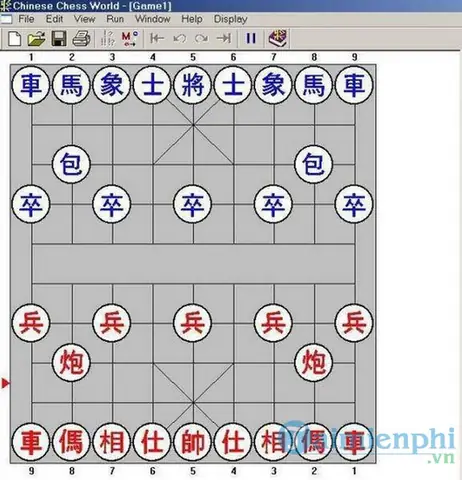The height and width of the screenshot is (480, 462).
Task: Select the red left cannon 炮
Action: coord(72,363)
